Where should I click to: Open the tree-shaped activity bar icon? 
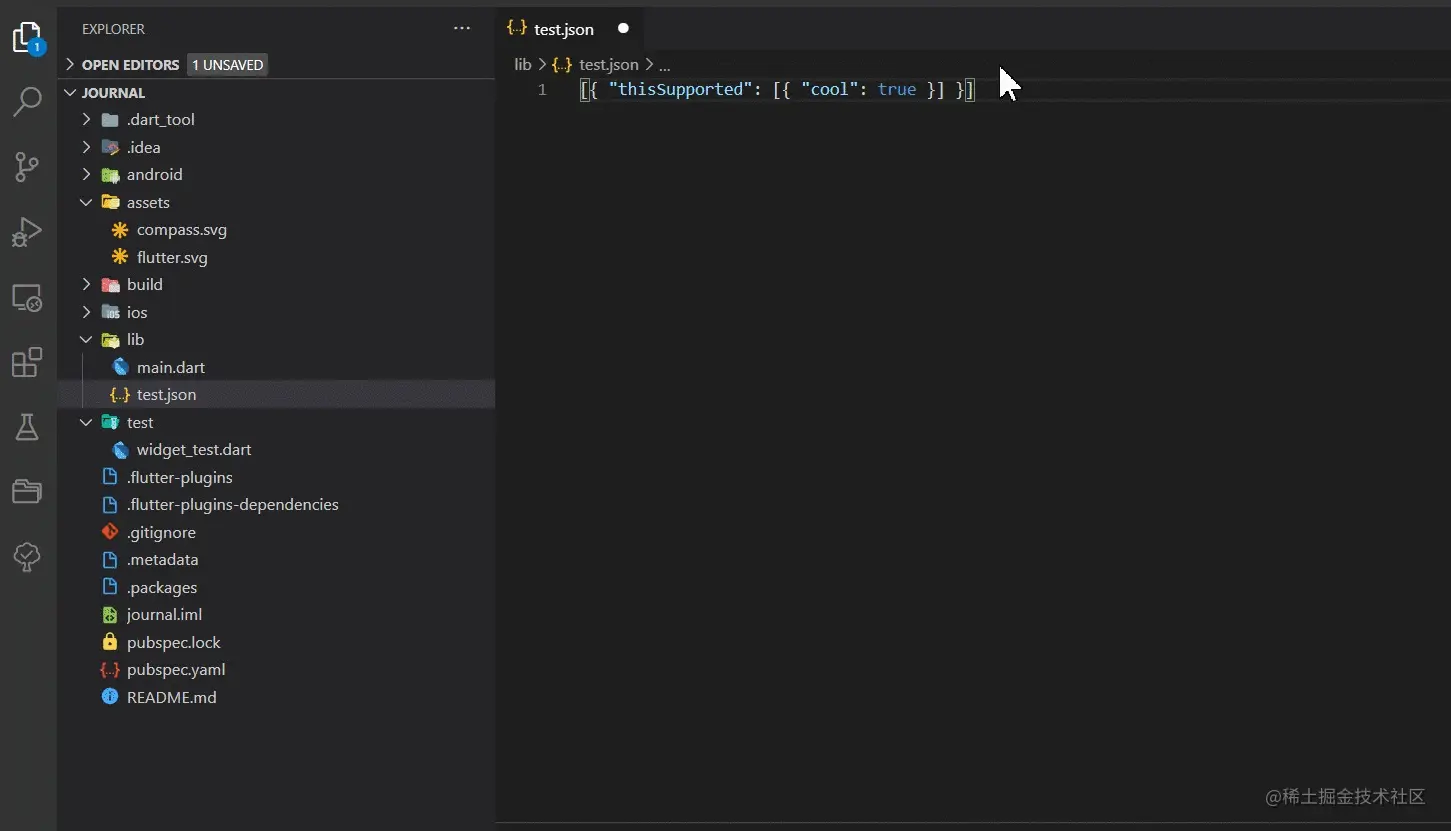coord(27,557)
